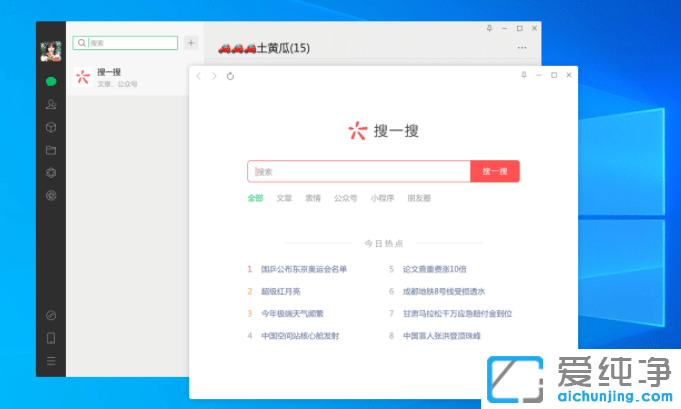Select the 文章 filter tab
The height and width of the screenshot is (409, 681).
point(284,198)
